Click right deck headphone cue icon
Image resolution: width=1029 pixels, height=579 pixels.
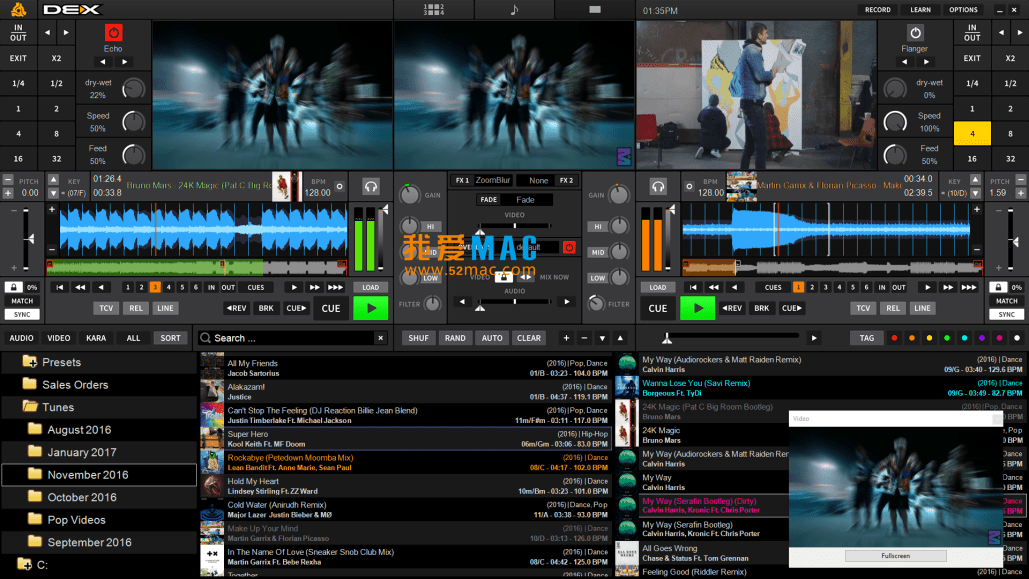coord(658,187)
